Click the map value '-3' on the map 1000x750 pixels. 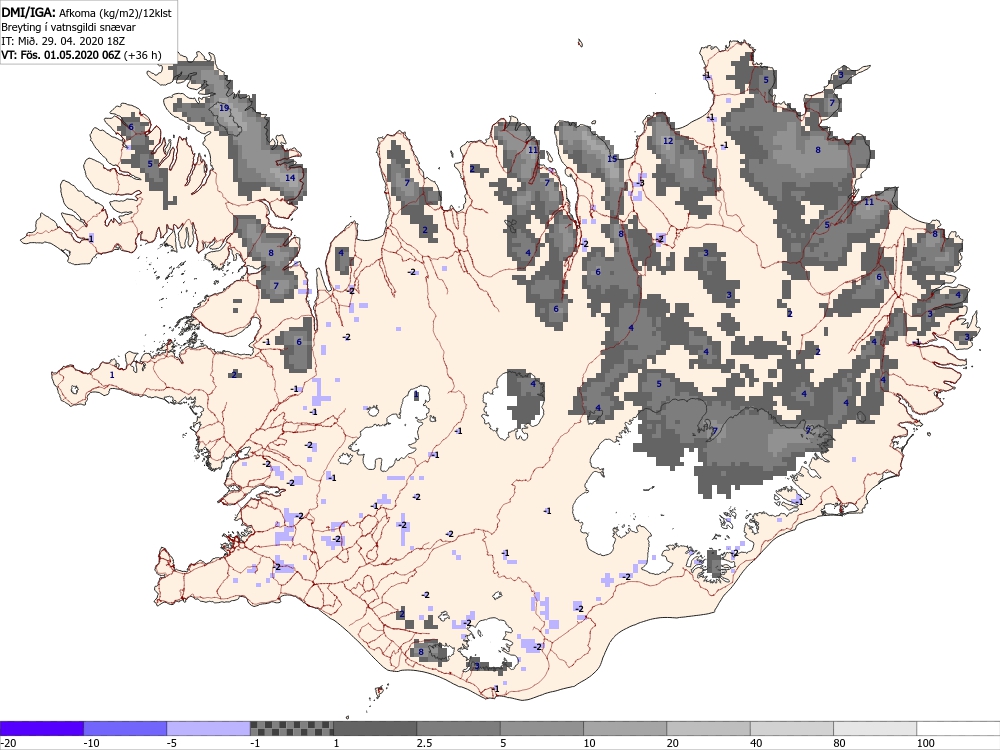coord(641,183)
